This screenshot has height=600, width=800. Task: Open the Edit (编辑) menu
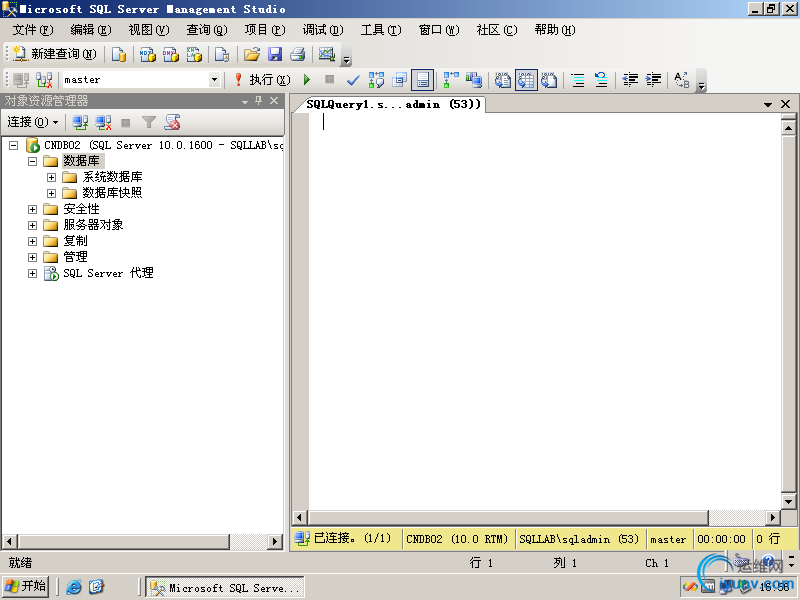[91, 30]
